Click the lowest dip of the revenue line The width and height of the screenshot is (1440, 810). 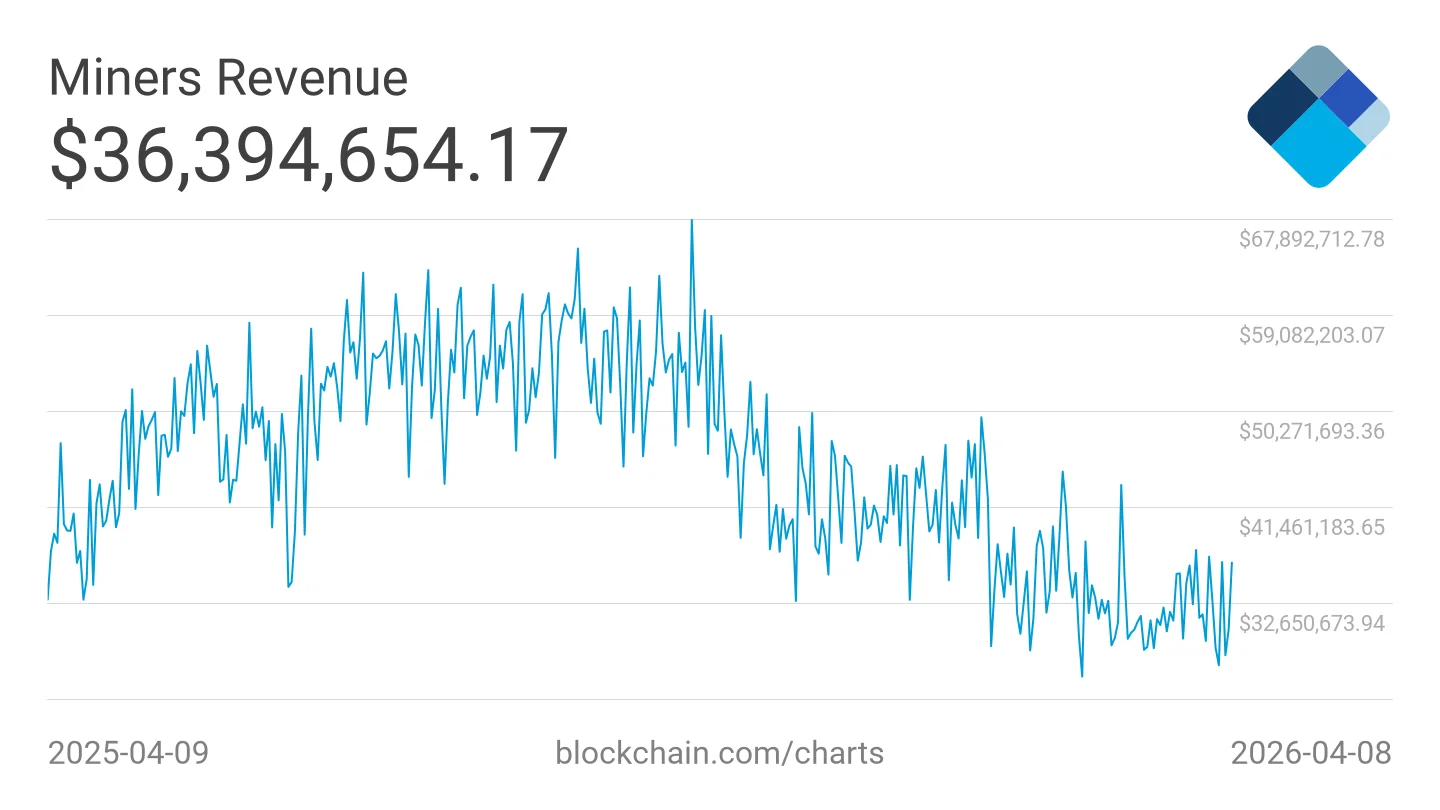click(1082, 675)
